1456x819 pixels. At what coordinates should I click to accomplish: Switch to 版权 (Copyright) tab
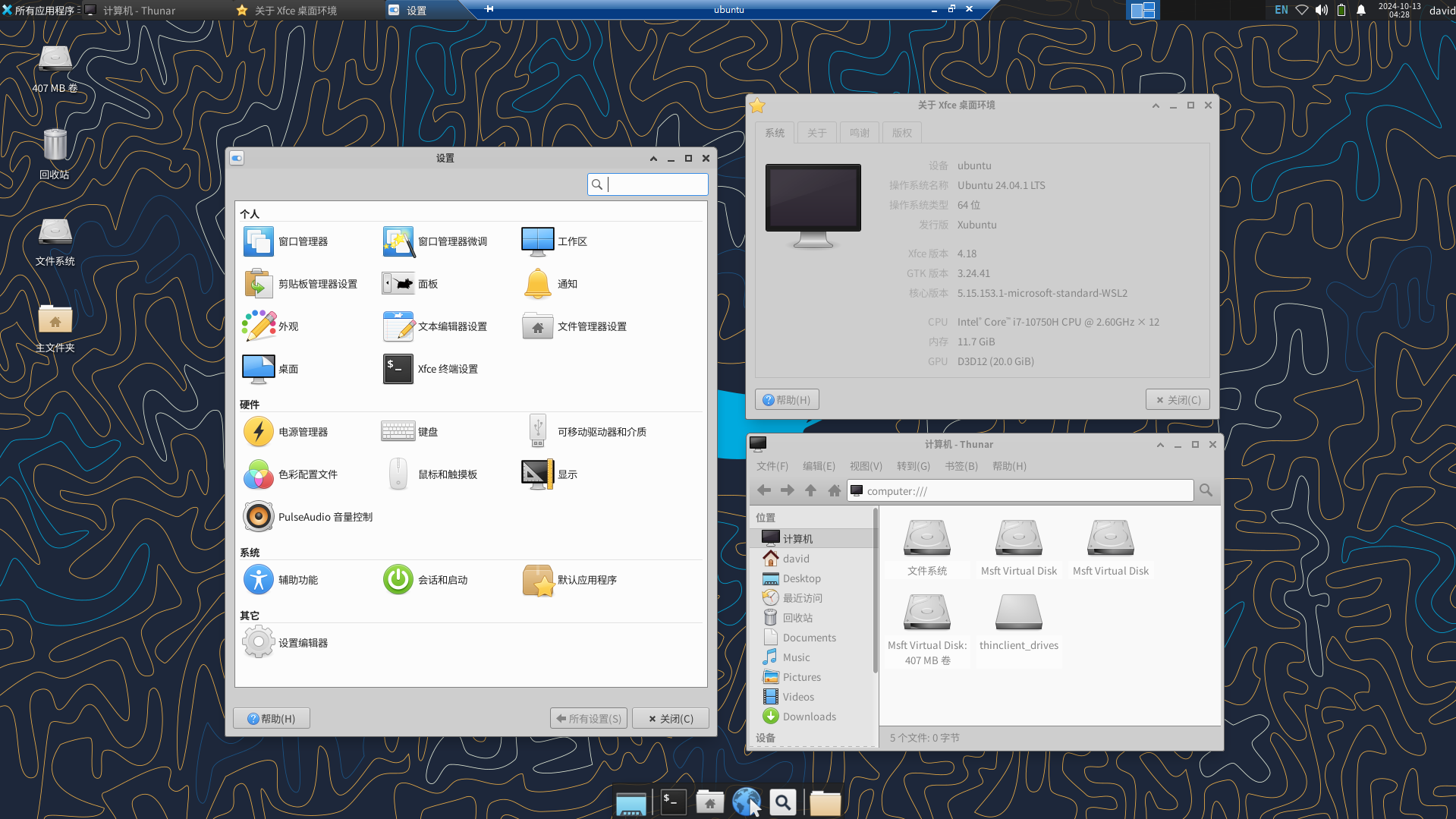[x=901, y=133]
